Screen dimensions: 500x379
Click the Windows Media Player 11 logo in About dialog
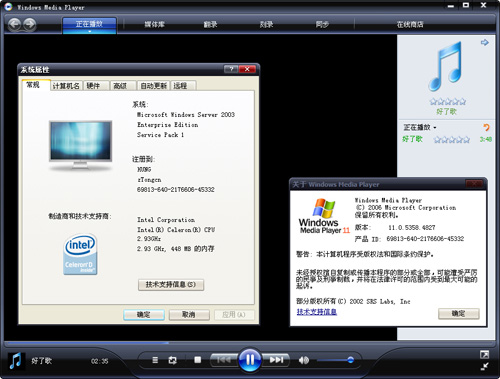pos(324,216)
